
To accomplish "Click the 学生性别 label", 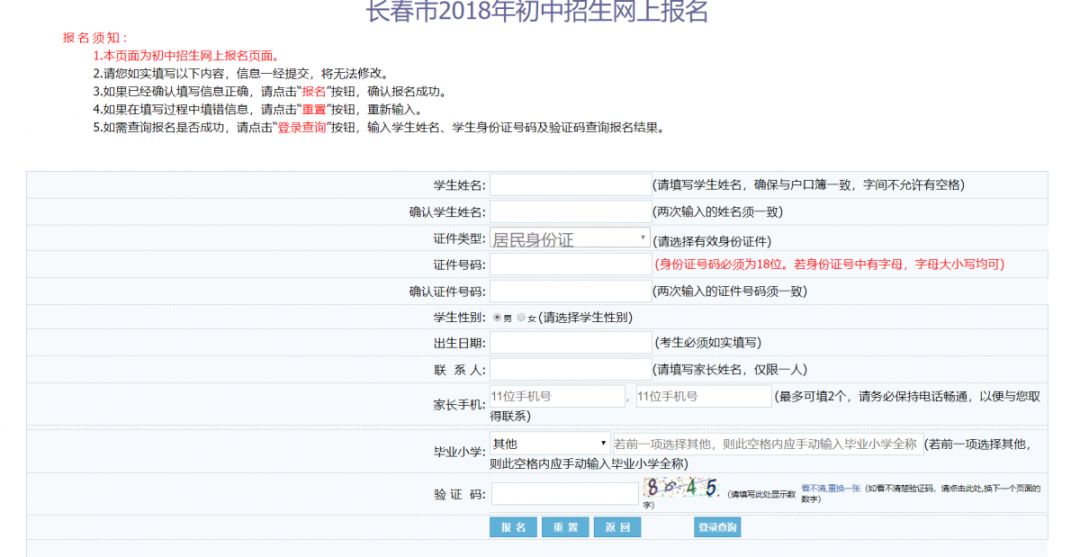I will [x=459, y=317].
